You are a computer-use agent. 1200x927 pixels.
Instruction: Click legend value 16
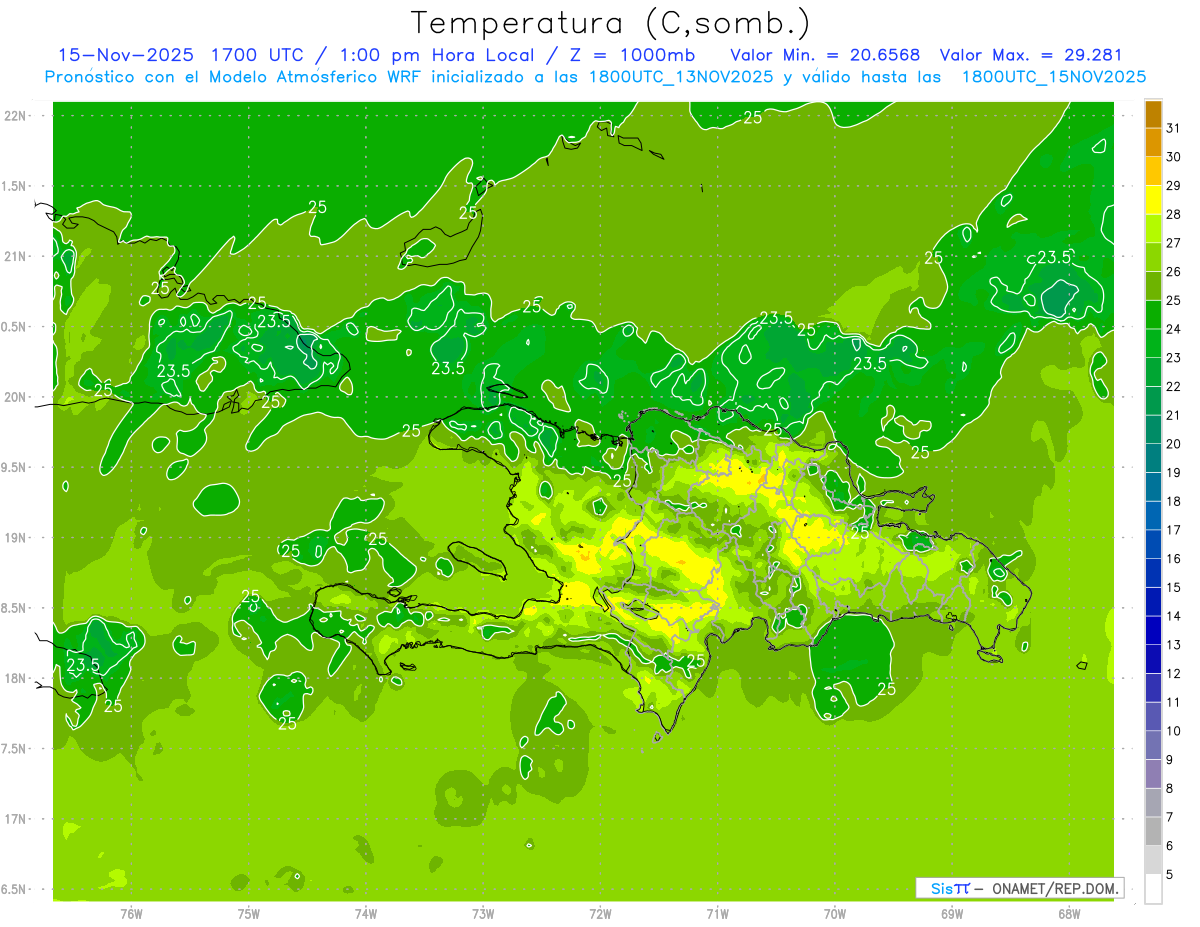click(1173, 558)
